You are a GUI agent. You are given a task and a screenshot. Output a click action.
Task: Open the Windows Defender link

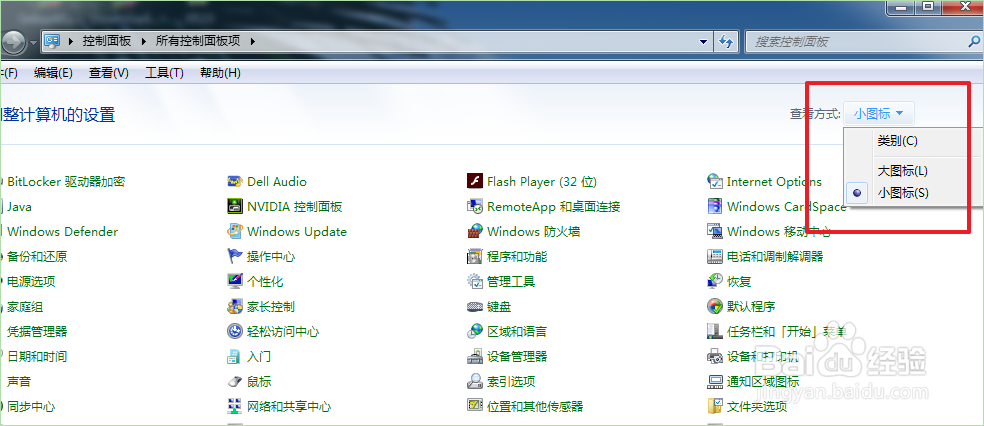click(x=62, y=232)
